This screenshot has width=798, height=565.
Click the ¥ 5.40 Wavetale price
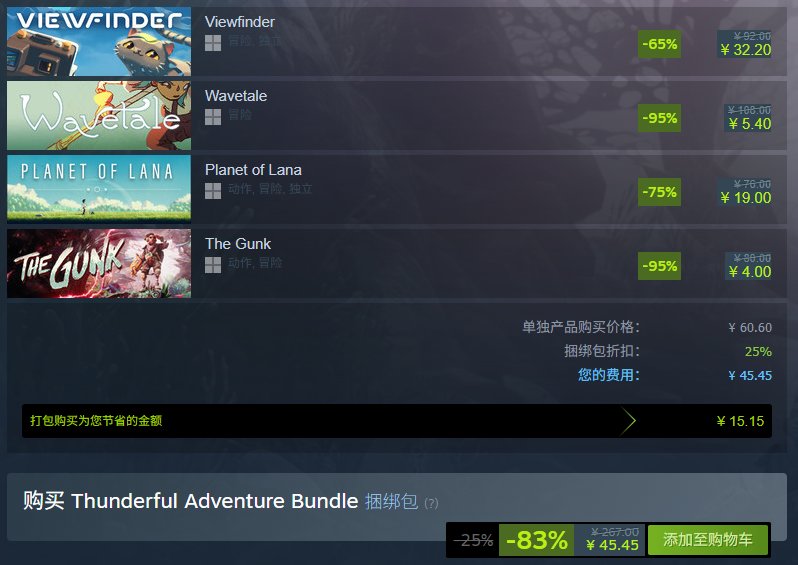[749, 124]
